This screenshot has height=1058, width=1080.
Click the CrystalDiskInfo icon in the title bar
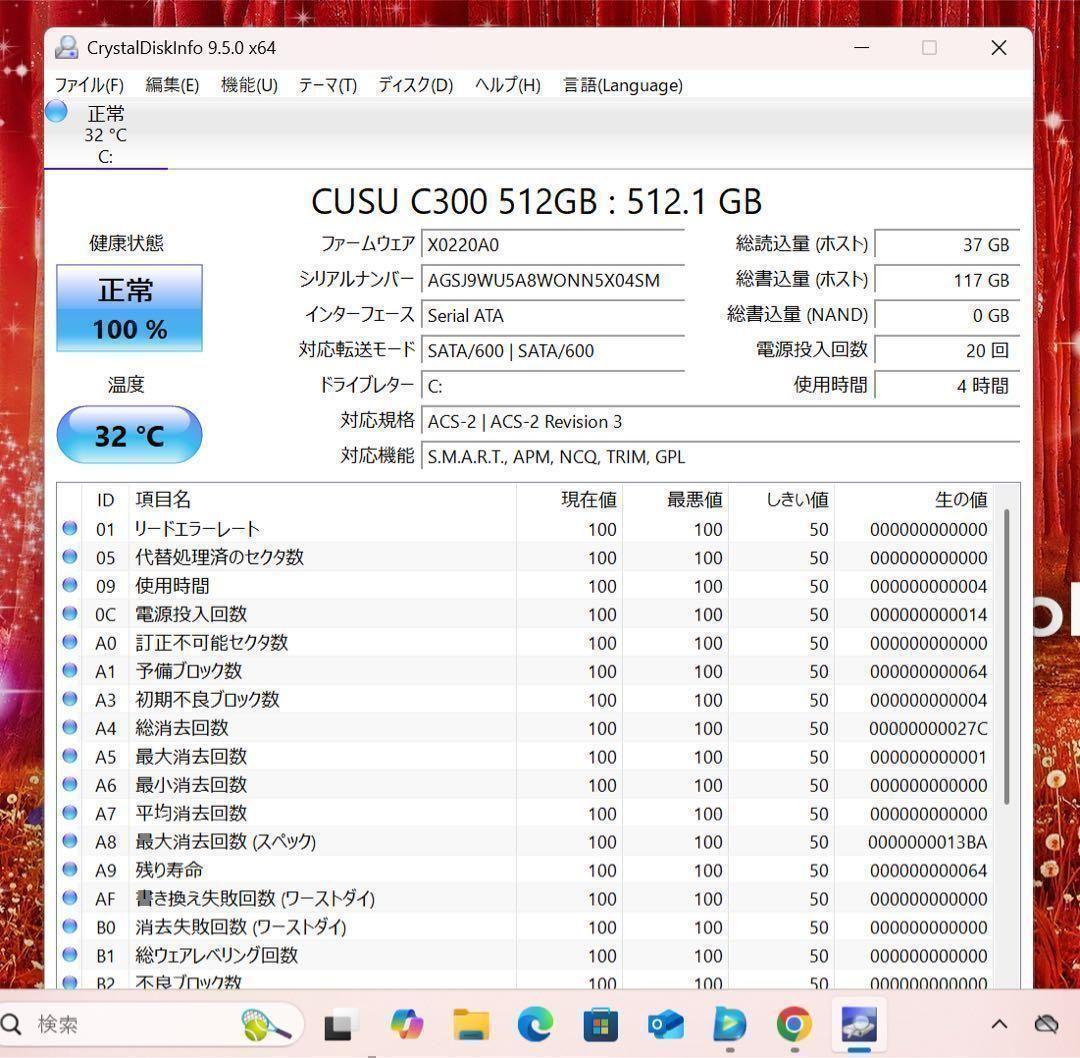66,47
